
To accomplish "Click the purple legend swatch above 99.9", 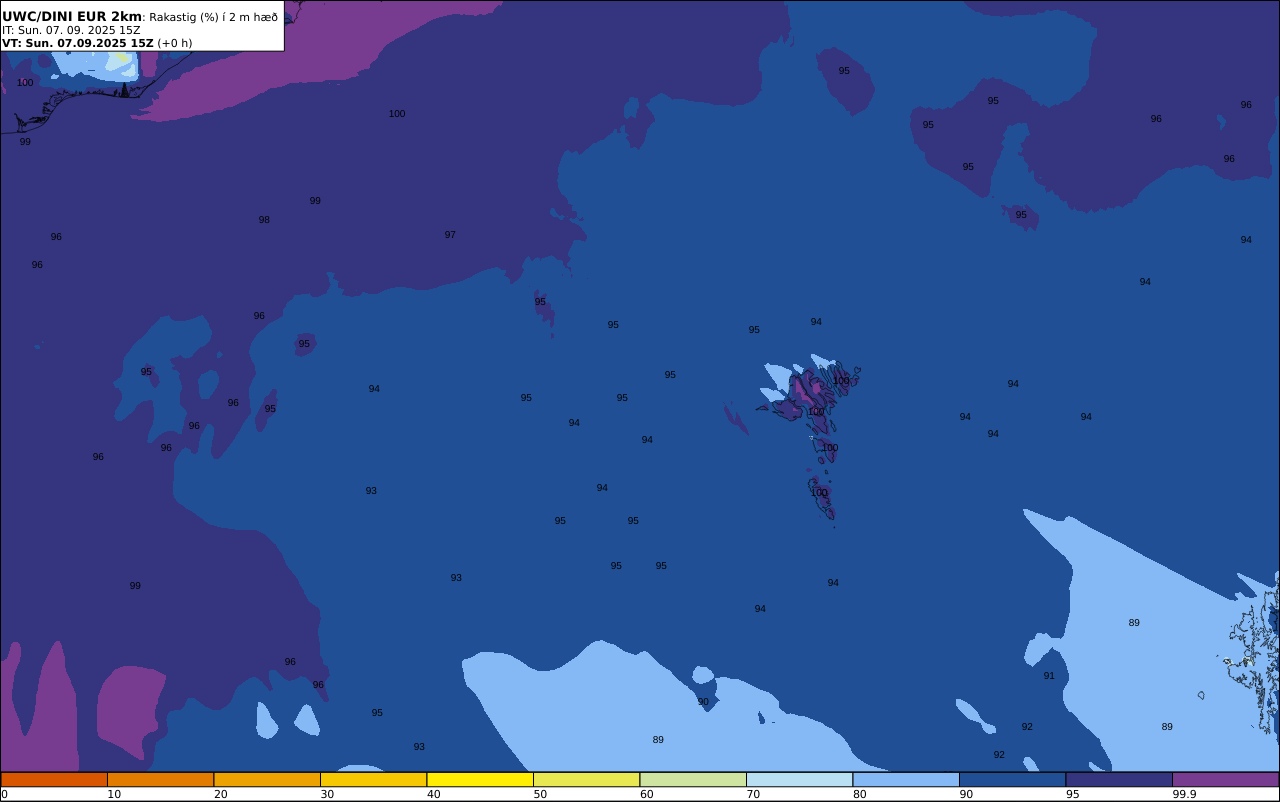I will pyautogui.click(x=1225, y=779).
